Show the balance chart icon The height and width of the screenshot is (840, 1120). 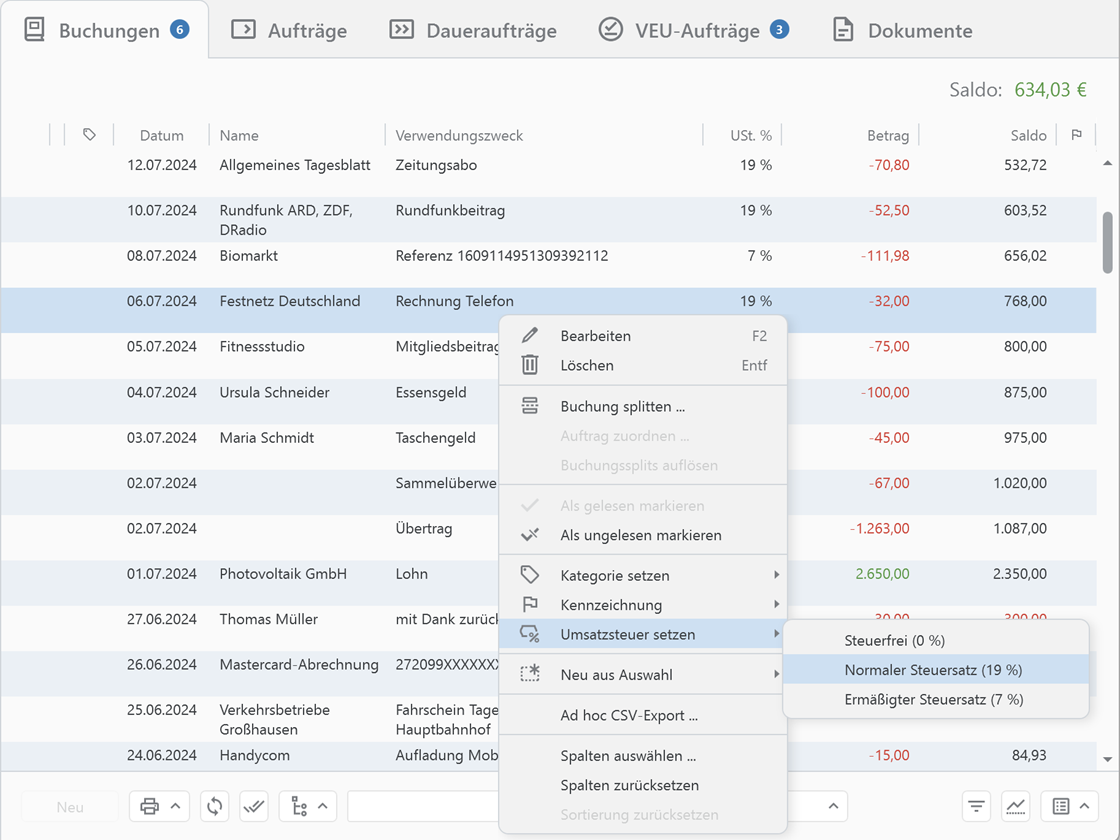1015,806
